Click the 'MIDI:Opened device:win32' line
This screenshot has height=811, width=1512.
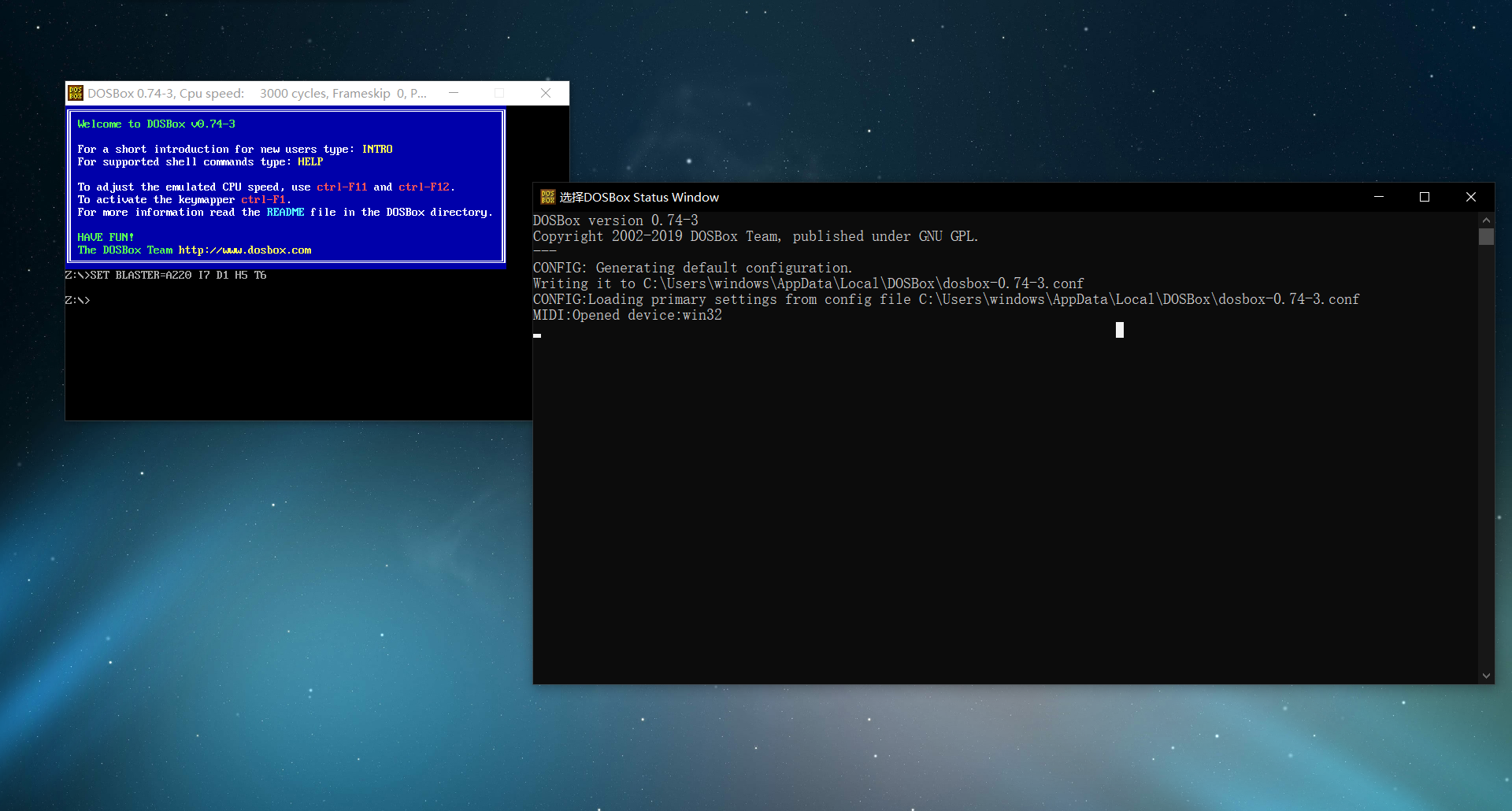(628, 315)
